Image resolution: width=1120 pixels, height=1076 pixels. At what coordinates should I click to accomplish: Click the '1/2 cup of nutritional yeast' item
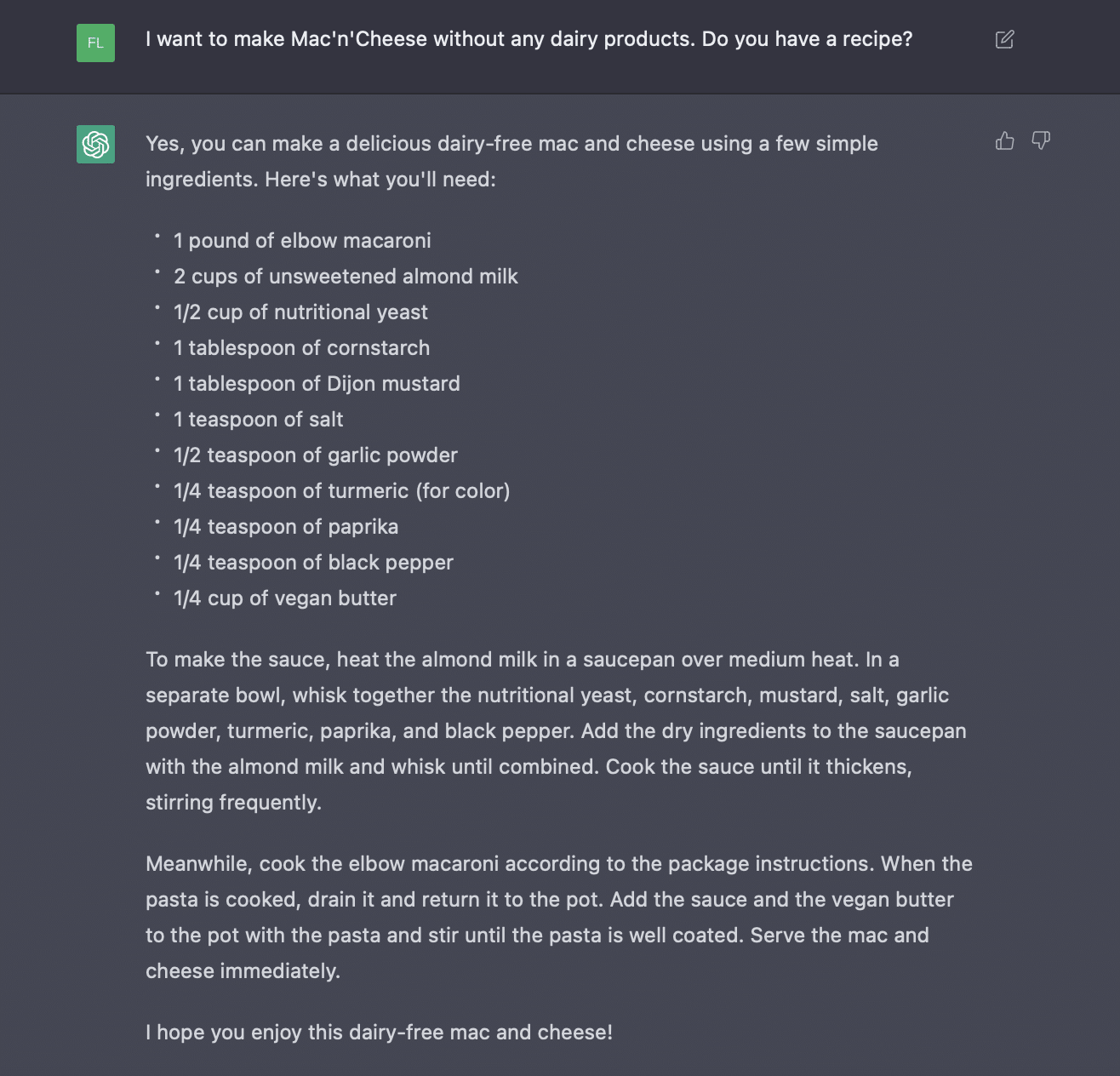(300, 312)
